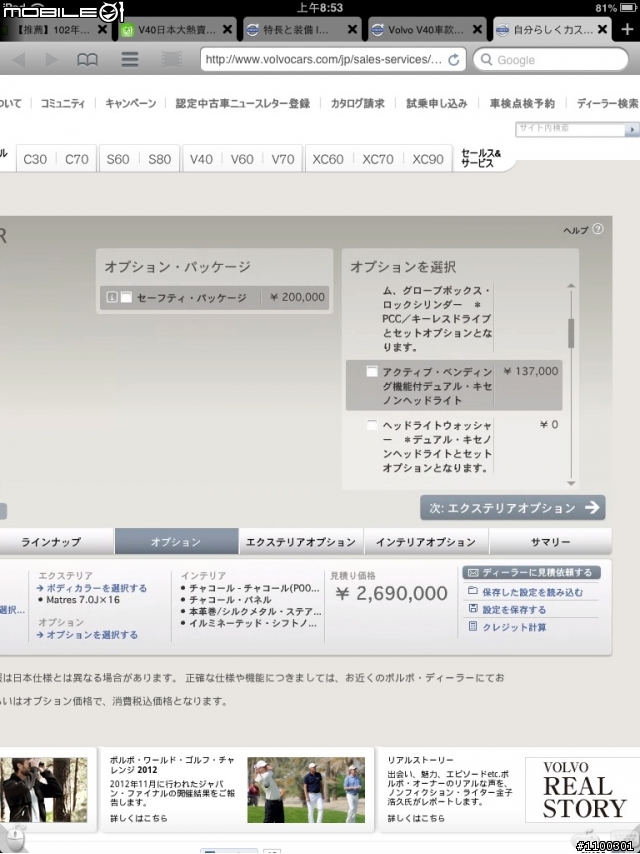Screen dimensions: 640x854
Task: Tap the film strip toolbar icon
Action: click(172, 59)
